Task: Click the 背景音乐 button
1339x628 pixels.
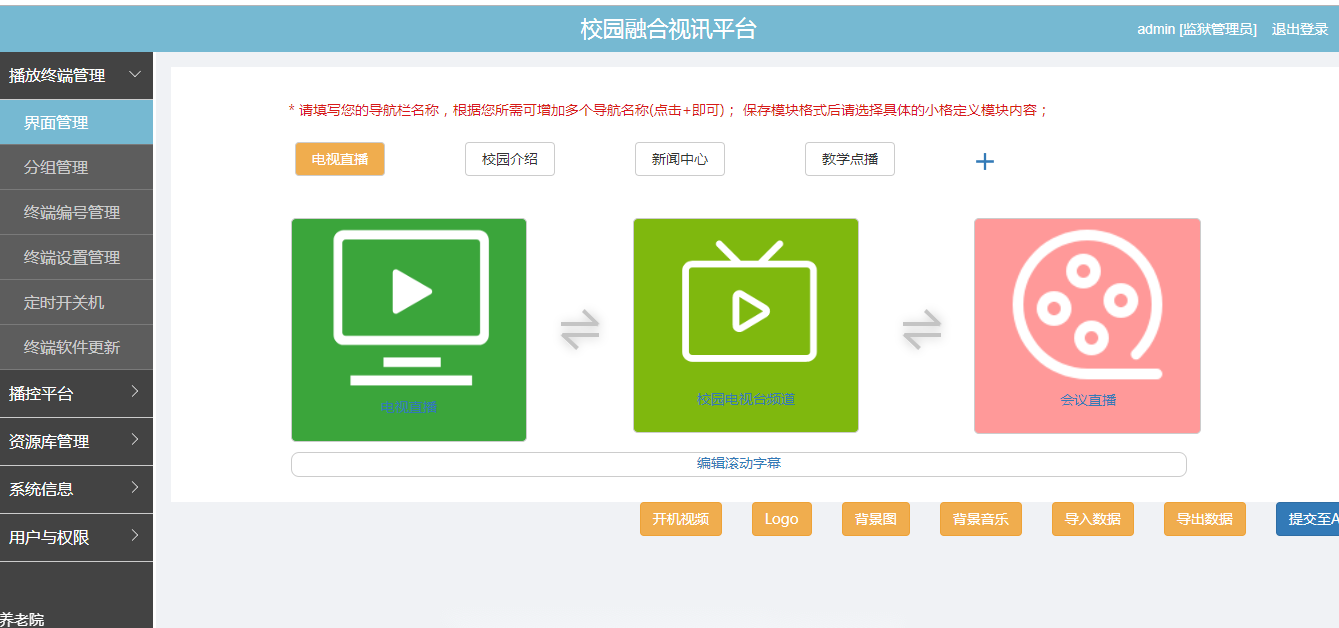Action: click(x=981, y=519)
